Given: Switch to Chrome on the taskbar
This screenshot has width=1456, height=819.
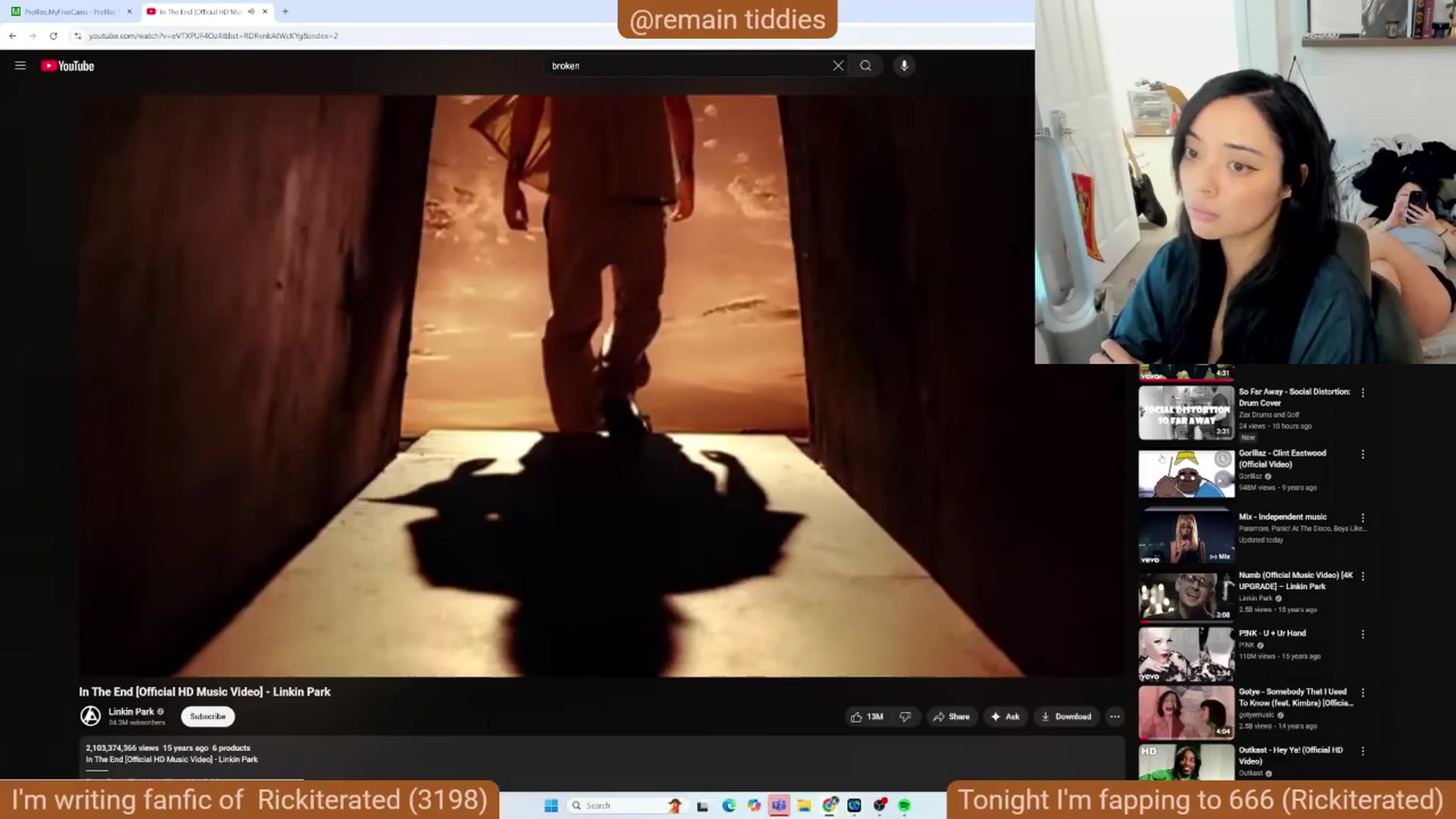Looking at the screenshot, I should 830,805.
